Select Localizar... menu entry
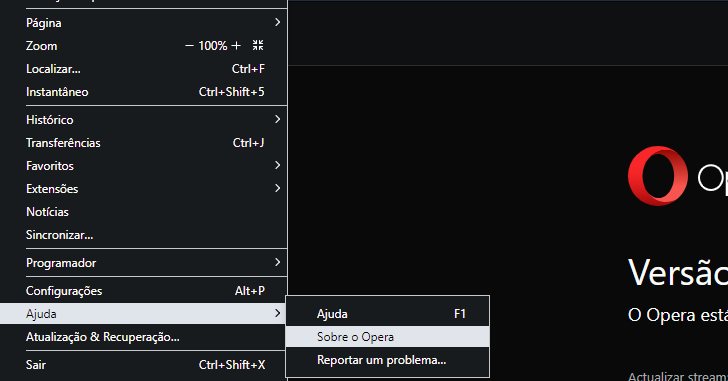This screenshot has height=381, width=728. tap(143, 69)
